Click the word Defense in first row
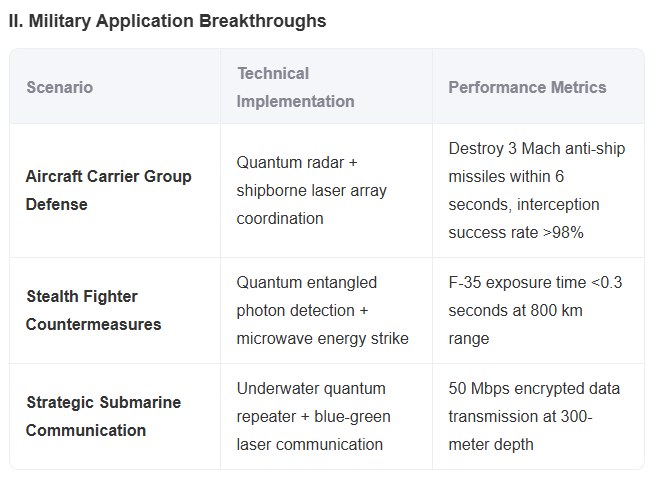 point(57,204)
